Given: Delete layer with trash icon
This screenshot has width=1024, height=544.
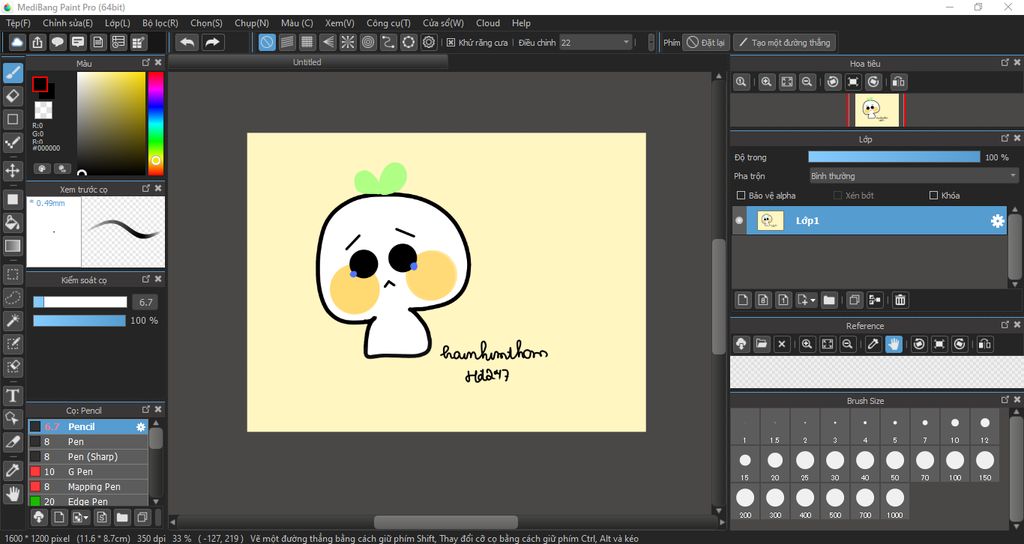Looking at the screenshot, I should (900, 300).
